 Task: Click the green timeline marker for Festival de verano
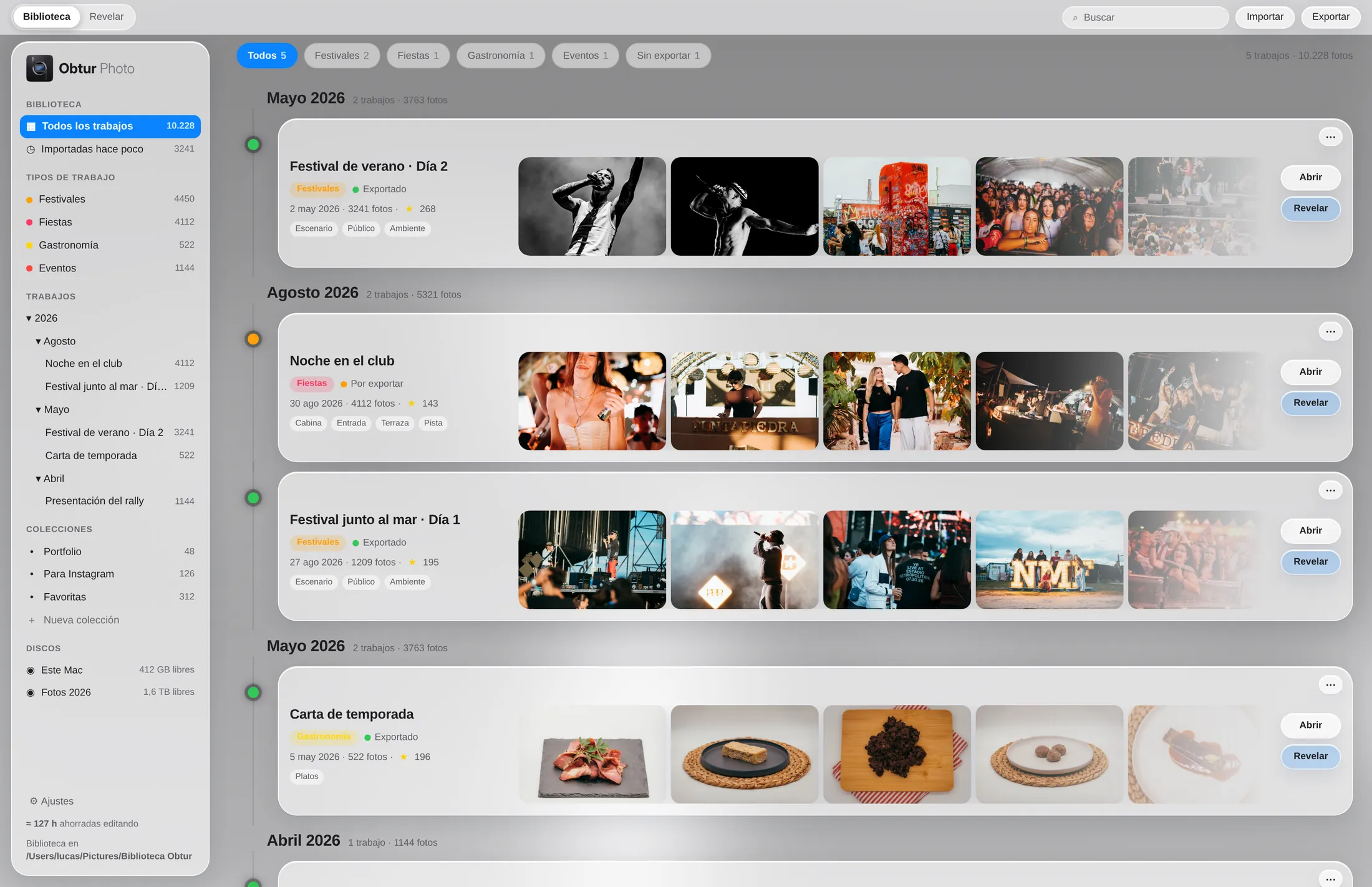253,145
